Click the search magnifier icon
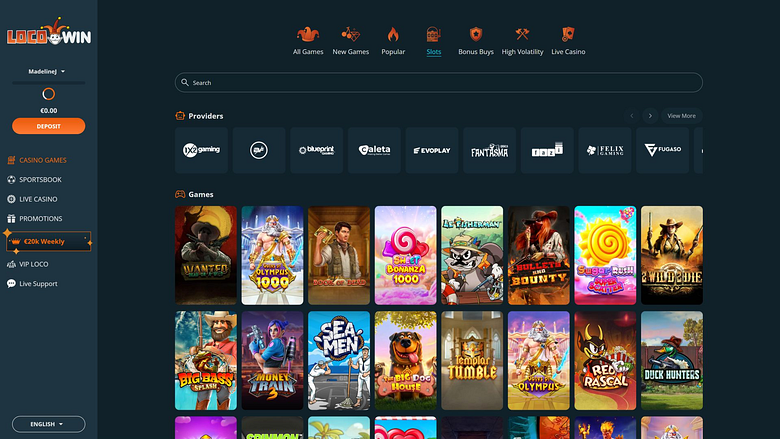The width and height of the screenshot is (780, 439). tap(185, 83)
